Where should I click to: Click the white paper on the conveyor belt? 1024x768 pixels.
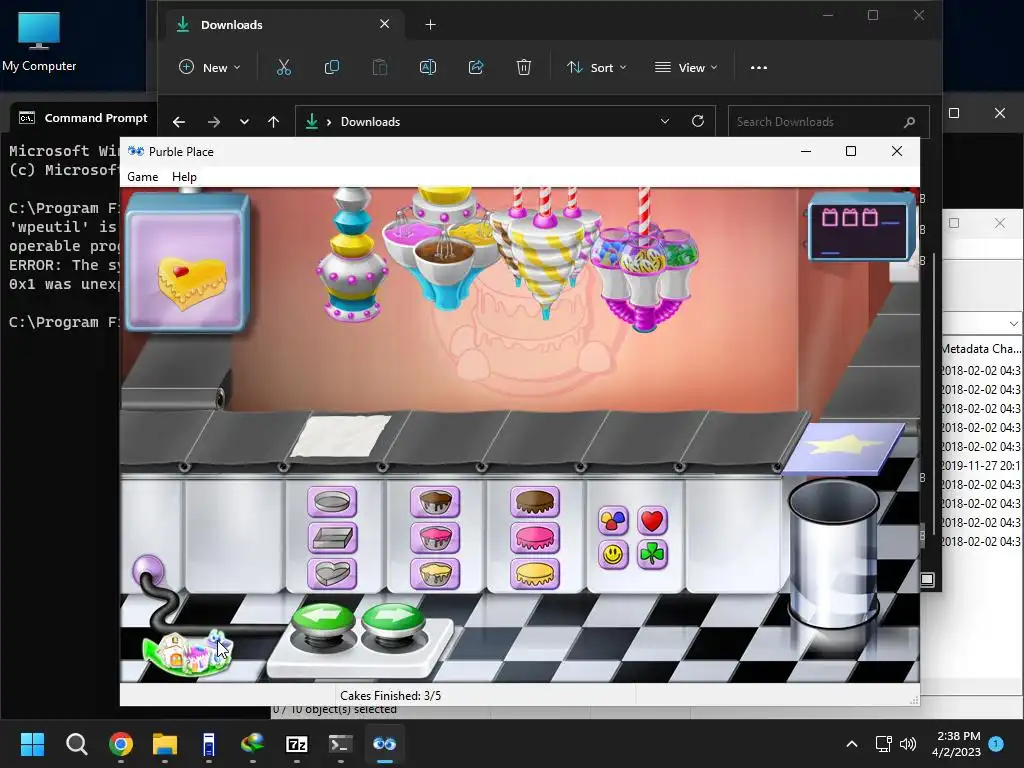340,436
